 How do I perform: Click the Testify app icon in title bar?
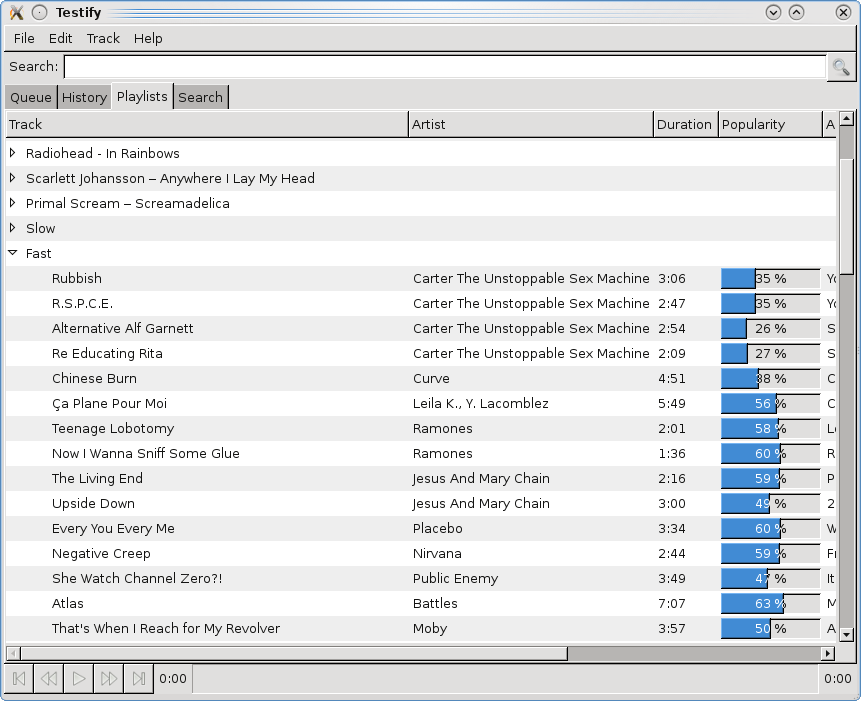[x=15, y=13]
